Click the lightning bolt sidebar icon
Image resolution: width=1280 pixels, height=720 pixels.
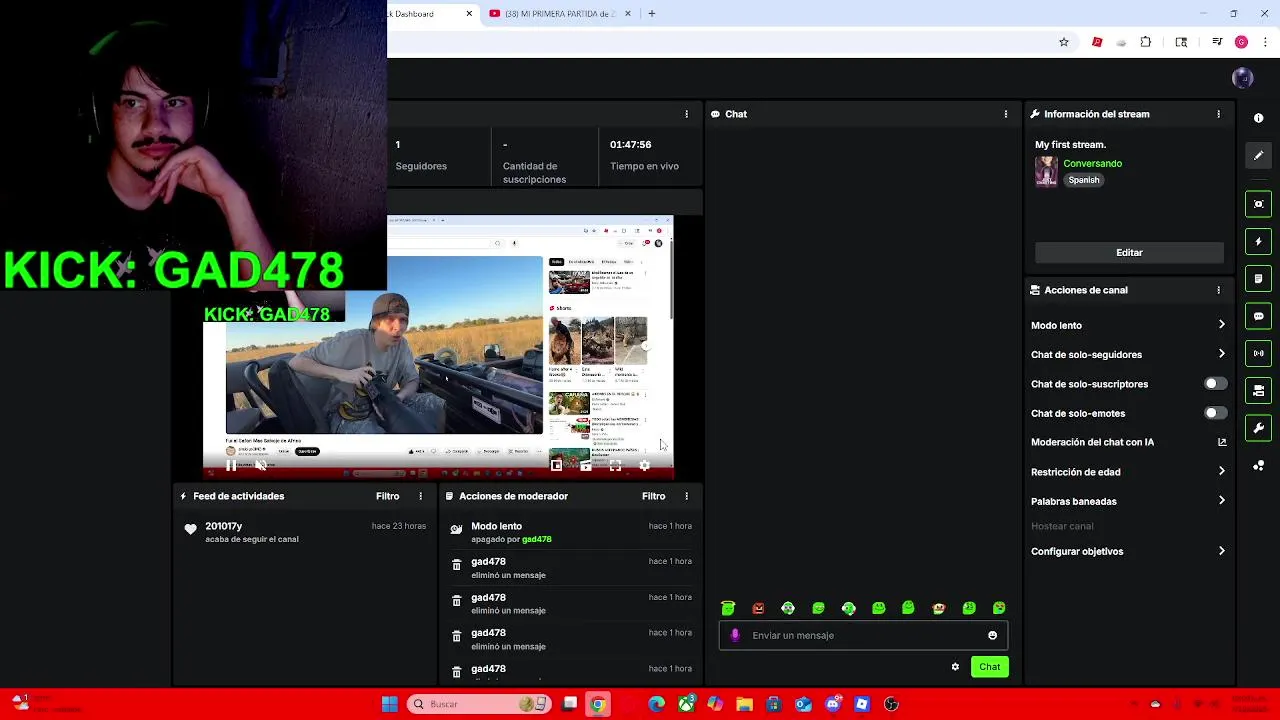1258,241
